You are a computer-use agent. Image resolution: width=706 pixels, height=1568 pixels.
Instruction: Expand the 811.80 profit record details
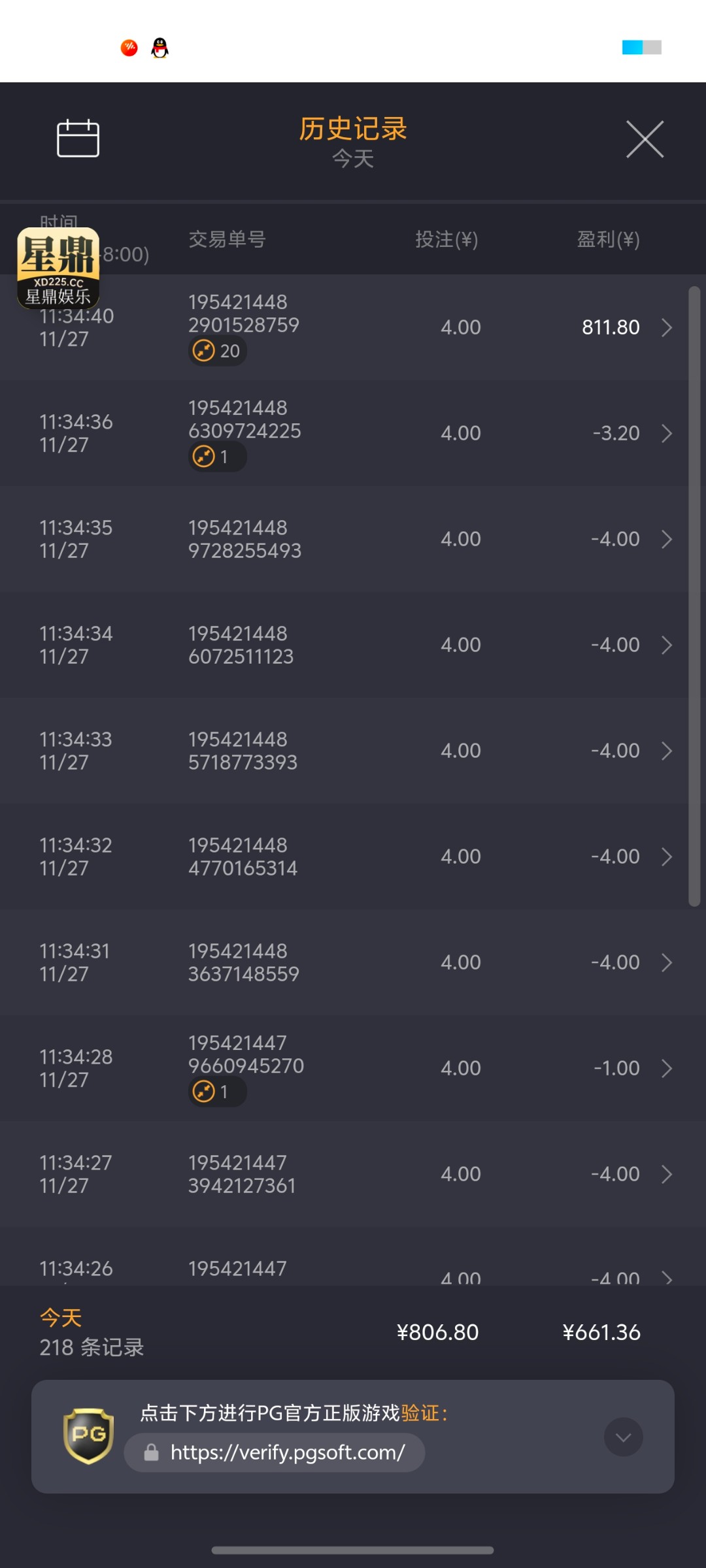[666, 327]
